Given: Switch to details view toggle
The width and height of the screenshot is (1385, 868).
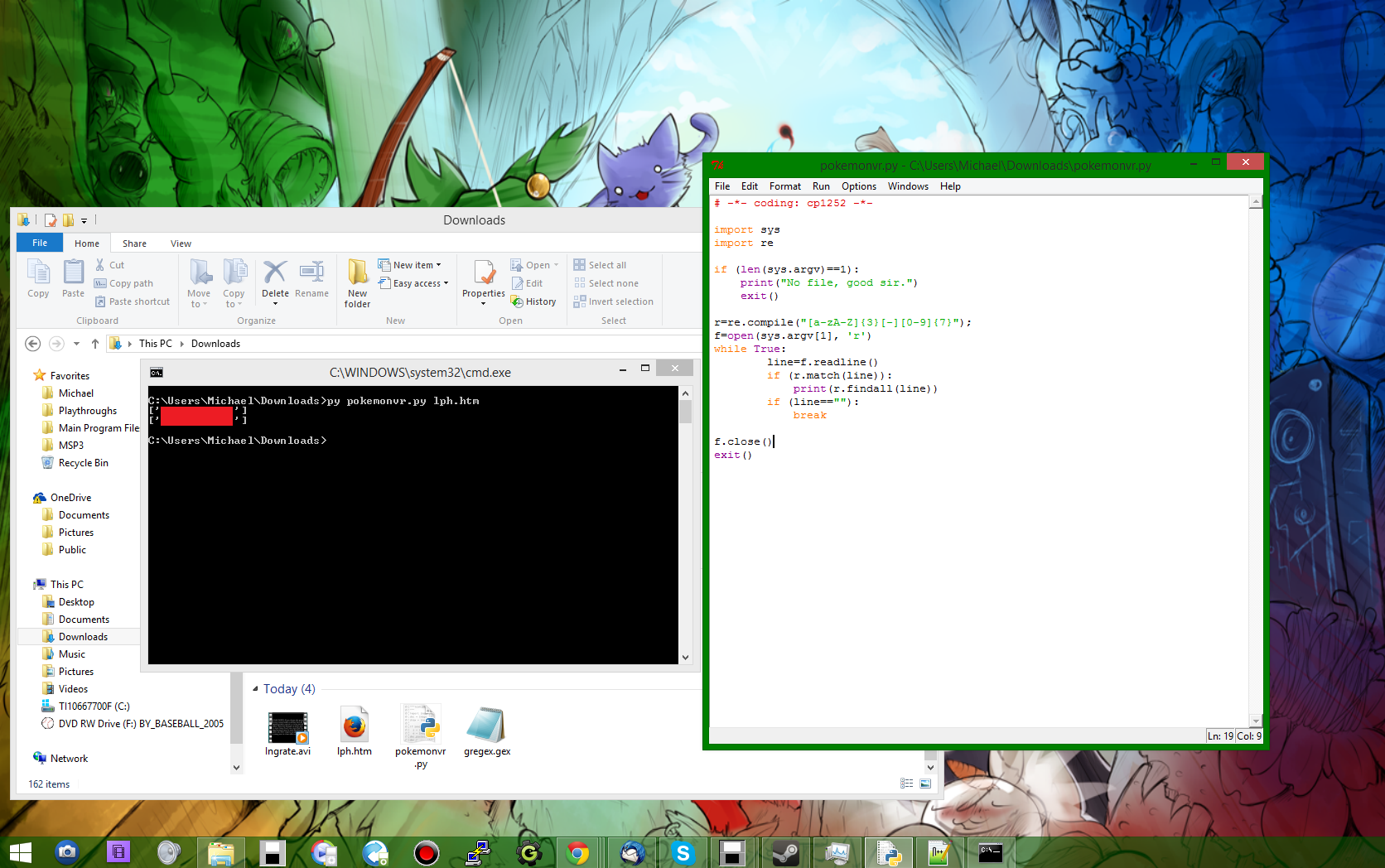Looking at the screenshot, I should [x=907, y=784].
